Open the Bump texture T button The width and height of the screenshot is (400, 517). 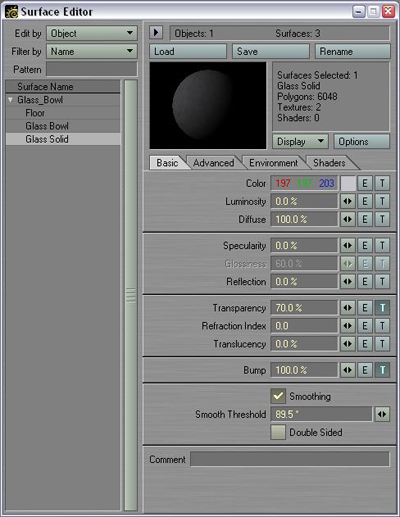click(382, 370)
